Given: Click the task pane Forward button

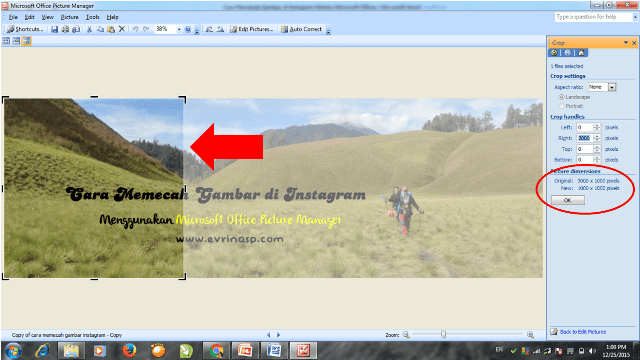Looking at the screenshot, I should tap(567, 53).
